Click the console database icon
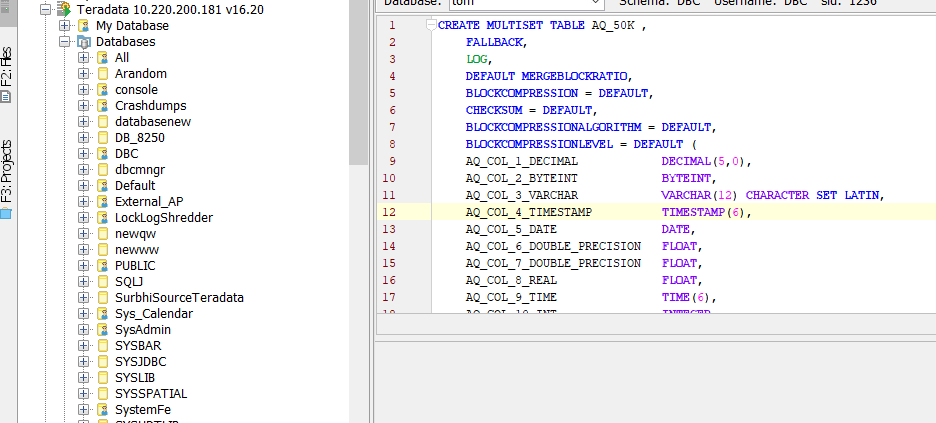This screenshot has width=936, height=423. (102, 90)
